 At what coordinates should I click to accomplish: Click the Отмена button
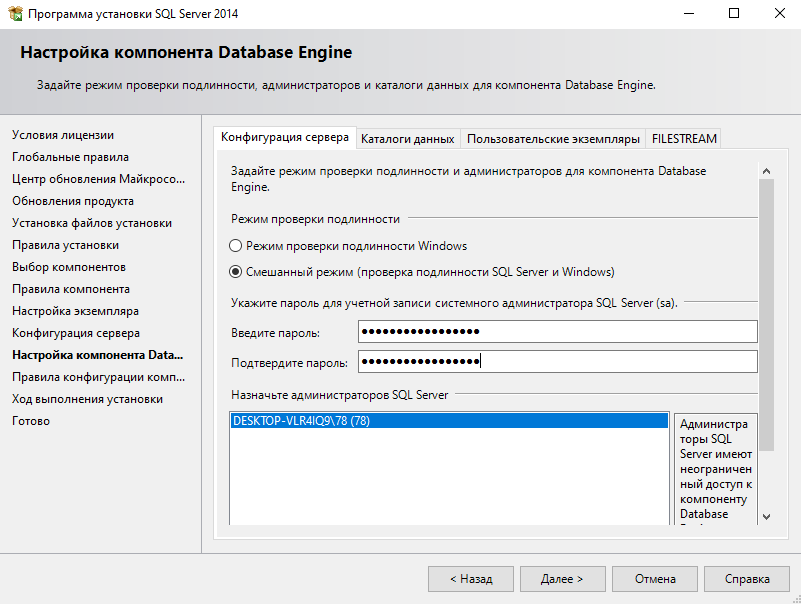click(x=655, y=579)
